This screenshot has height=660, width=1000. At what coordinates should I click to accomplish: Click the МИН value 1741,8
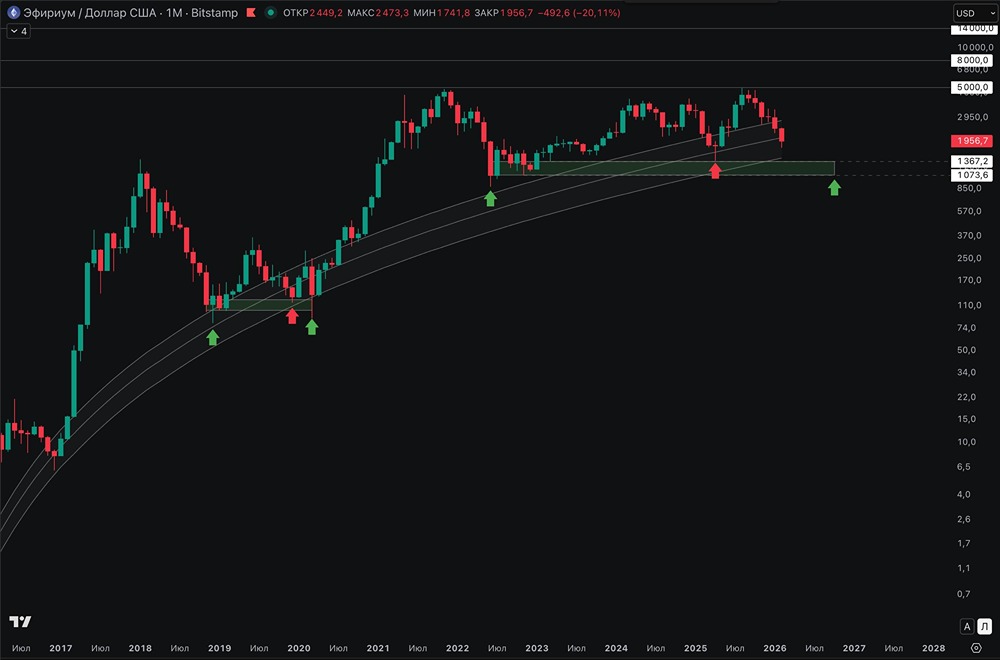(453, 13)
